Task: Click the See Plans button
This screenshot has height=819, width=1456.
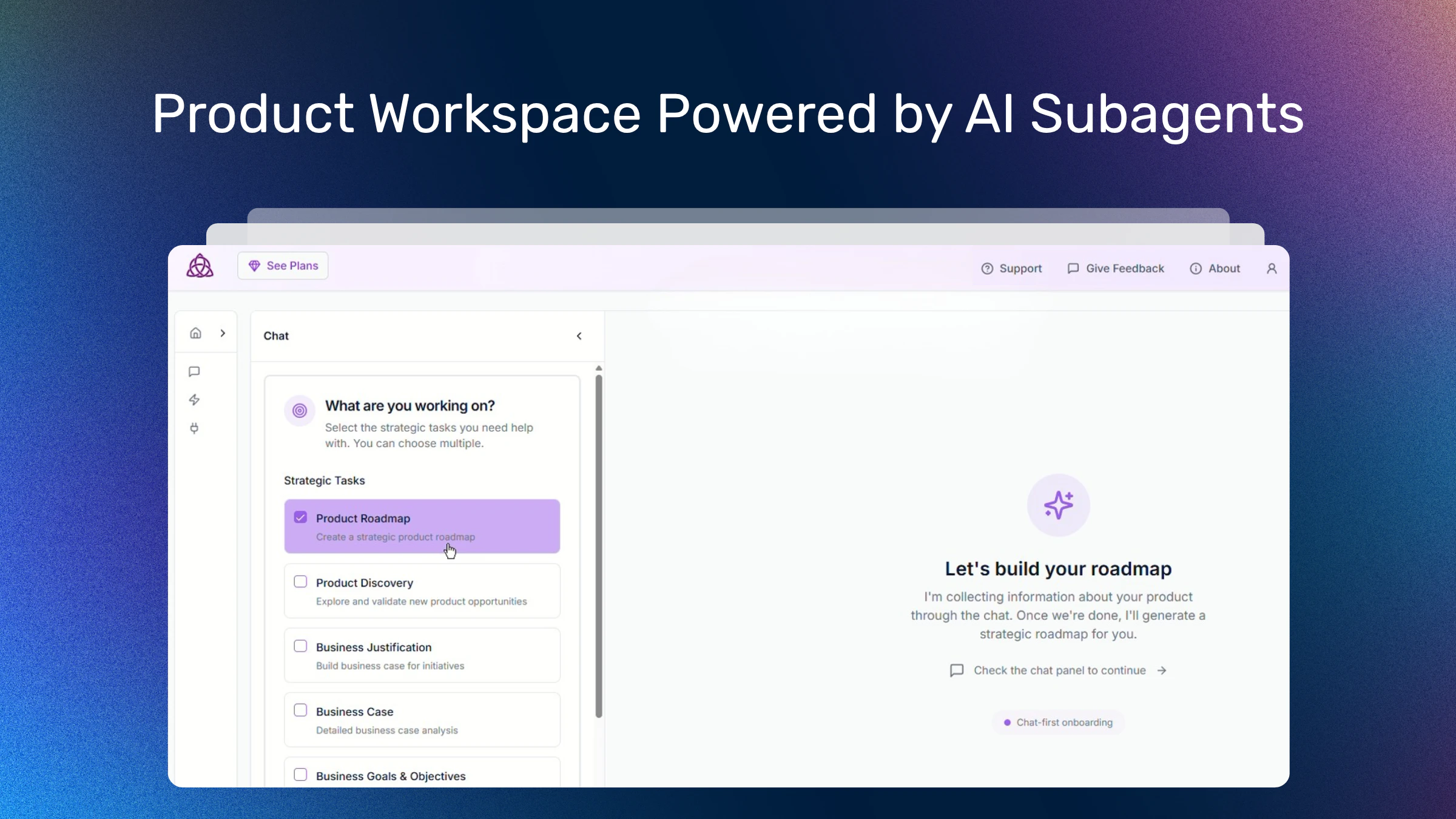Action: (x=283, y=266)
